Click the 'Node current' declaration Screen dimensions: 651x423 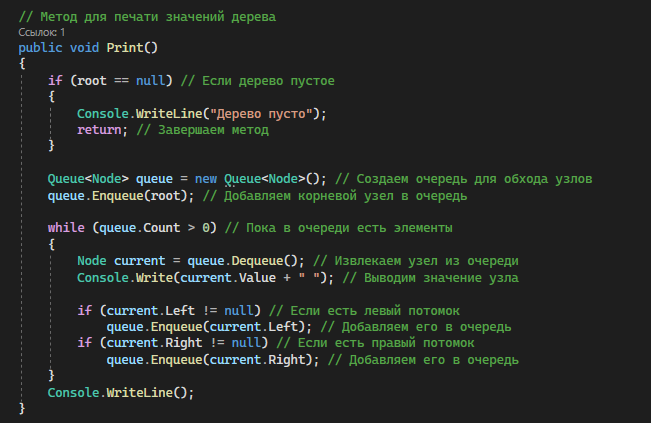click(x=121, y=261)
